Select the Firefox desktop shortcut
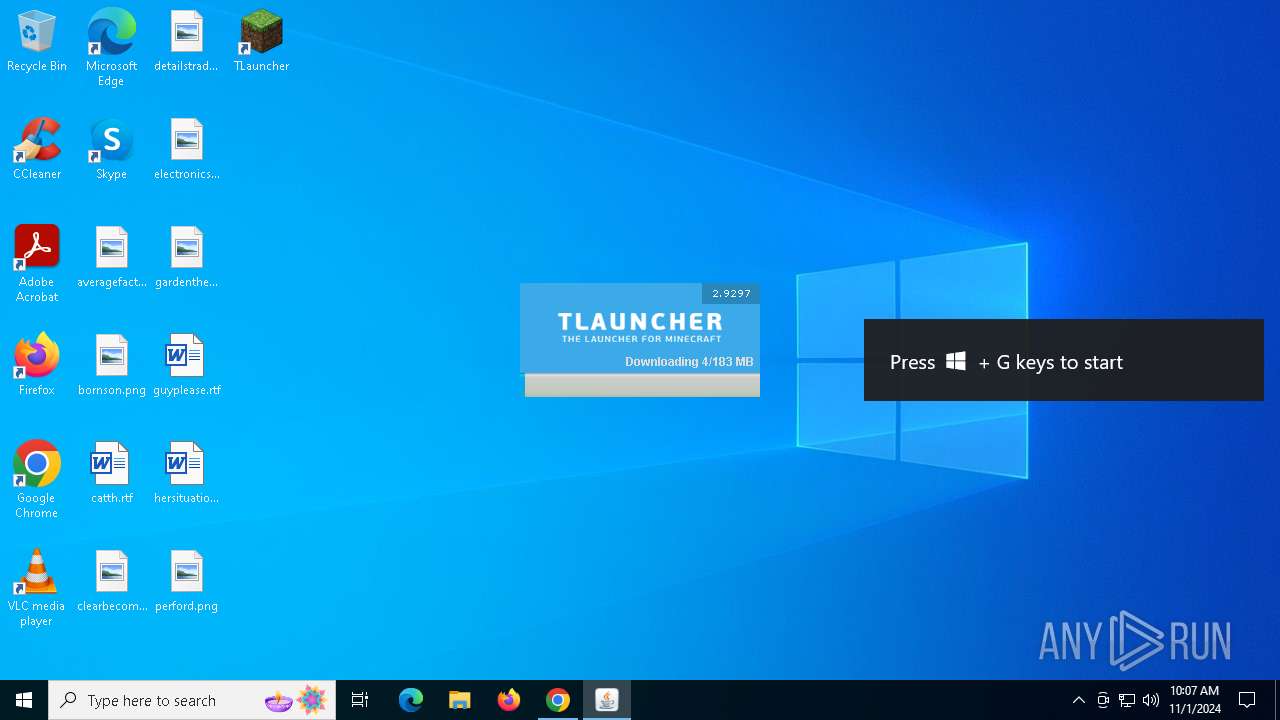Viewport: 1280px width, 720px height. [x=37, y=366]
